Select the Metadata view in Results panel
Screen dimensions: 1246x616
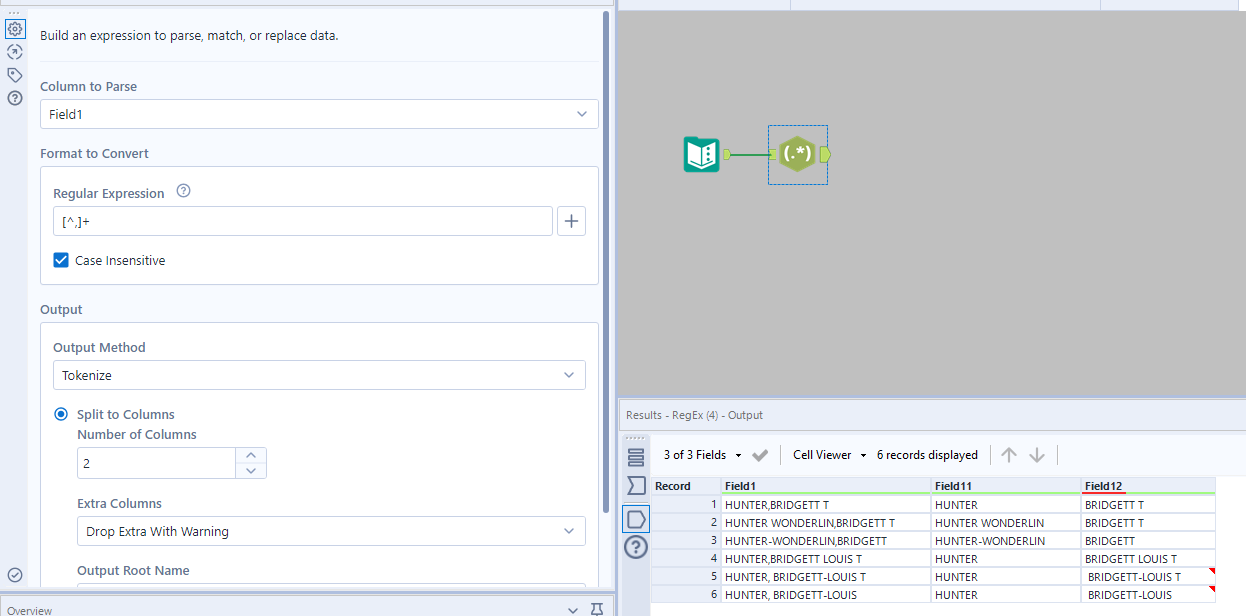pyautogui.click(x=636, y=485)
